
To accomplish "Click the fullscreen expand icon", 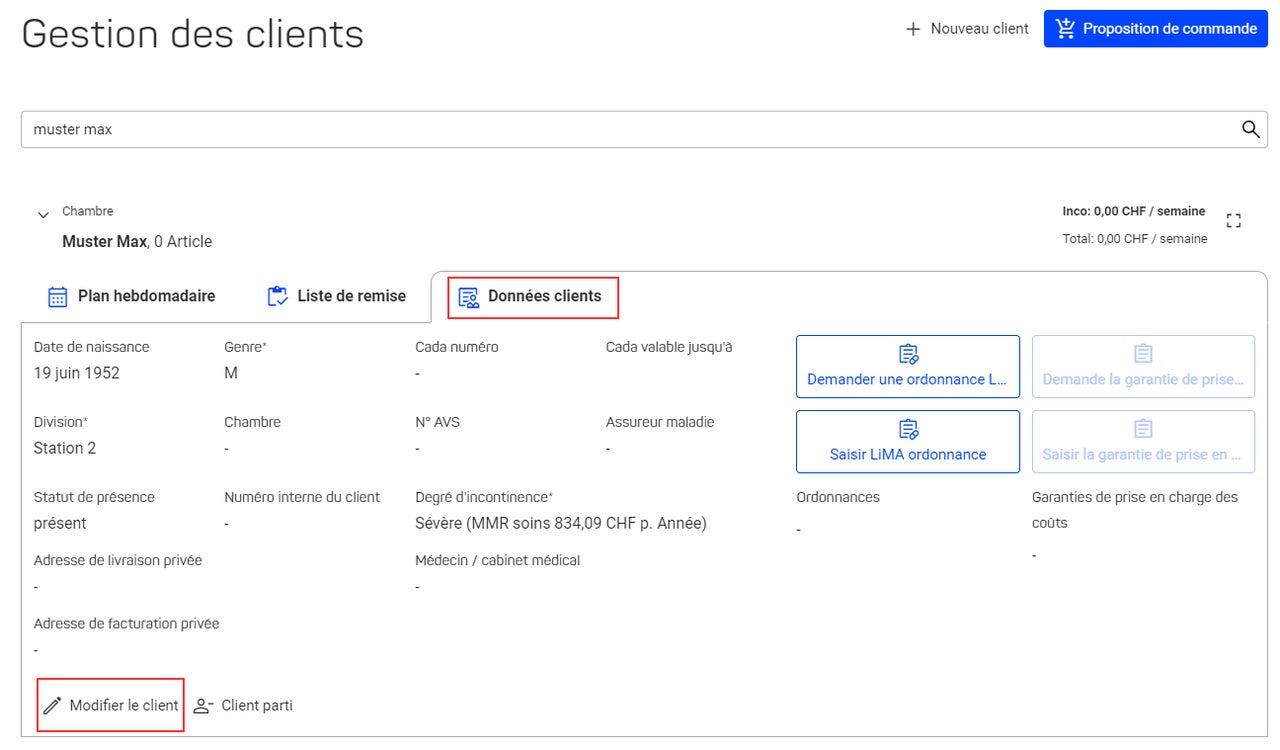I will click(1233, 221).
